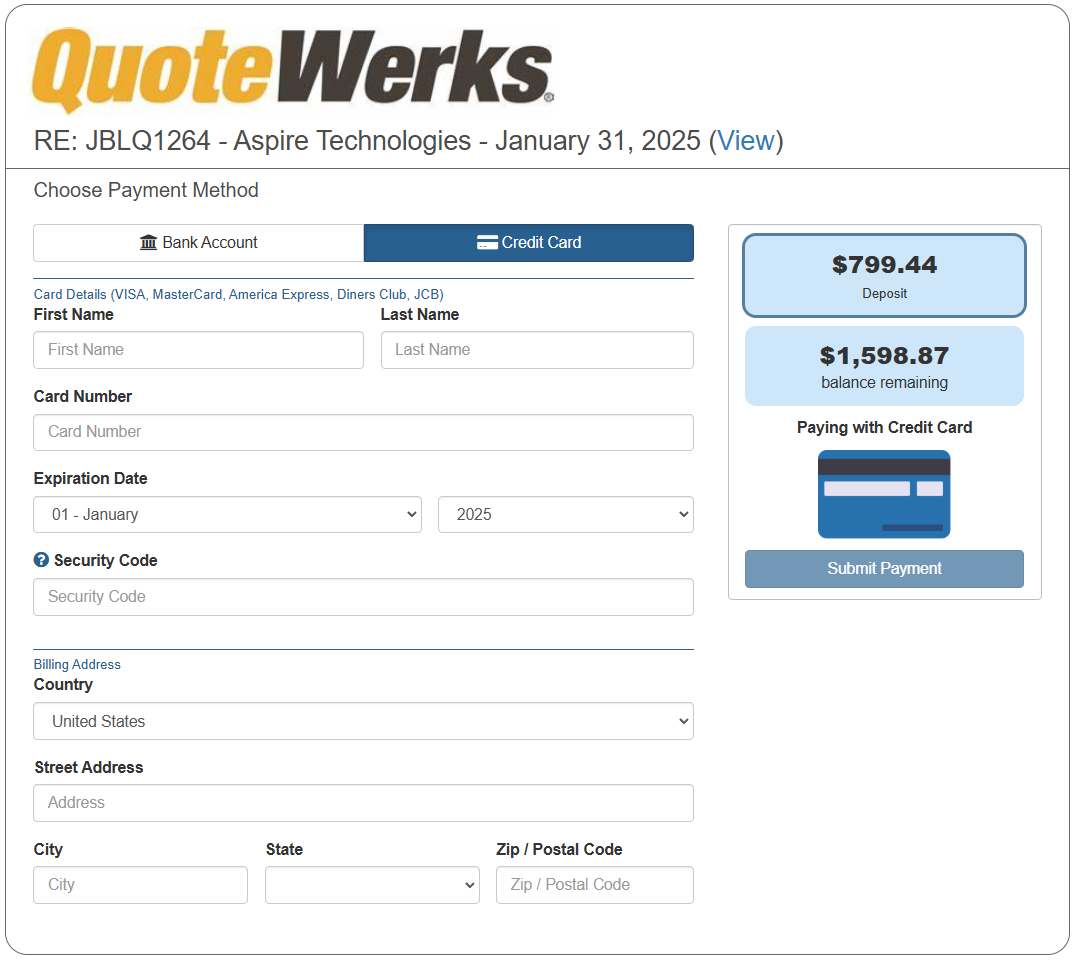Viewport: 1078px width, 963px height.
Task: Select the $799.44 Deposit amount option
Action: (884, 275)
